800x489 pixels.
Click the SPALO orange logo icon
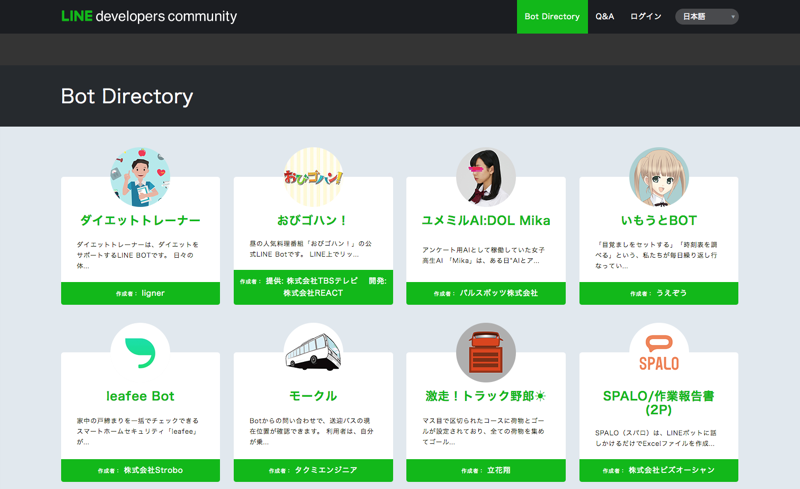coord(659,353)
